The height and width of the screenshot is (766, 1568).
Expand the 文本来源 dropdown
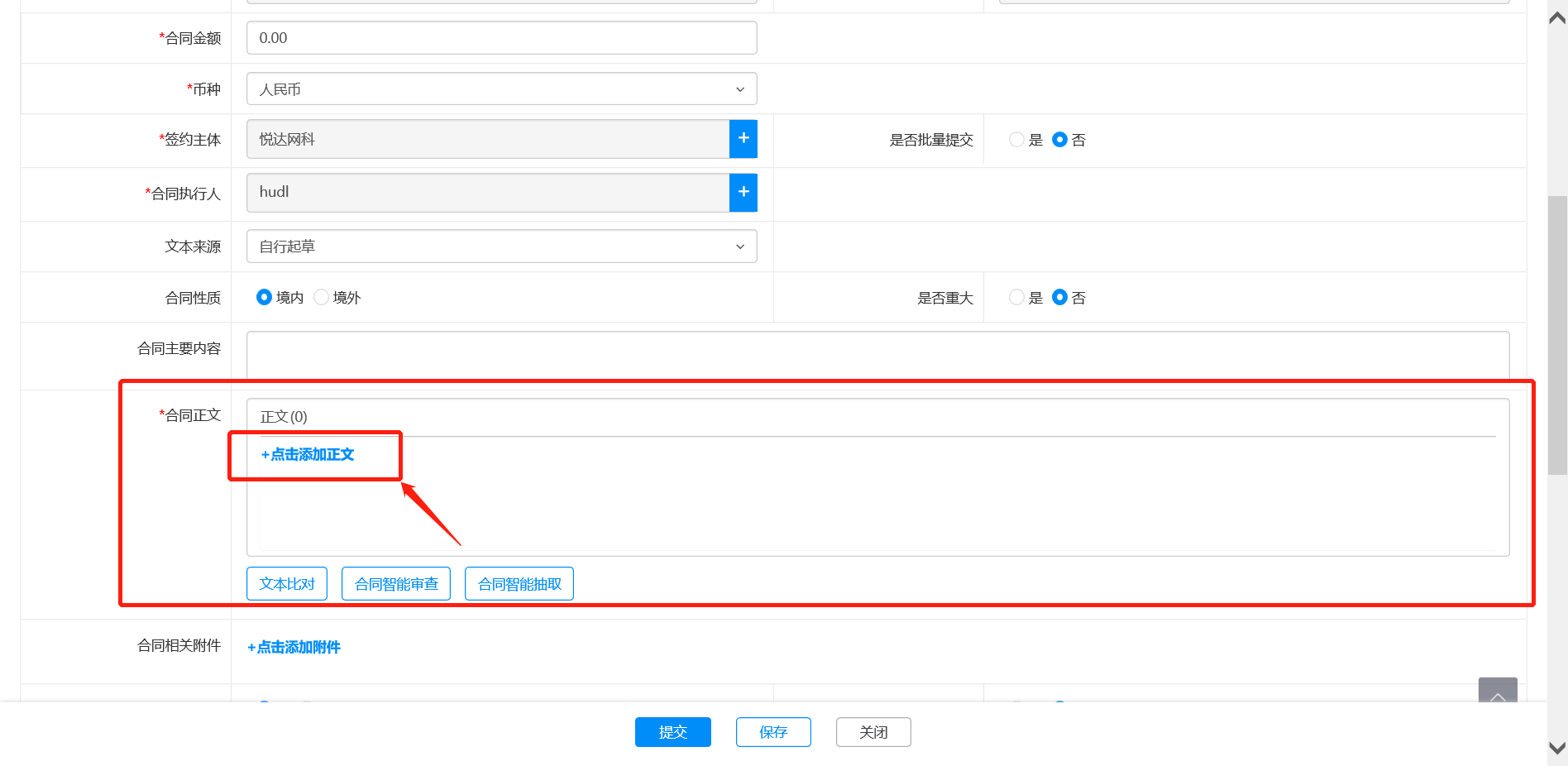tap(501, 247)
